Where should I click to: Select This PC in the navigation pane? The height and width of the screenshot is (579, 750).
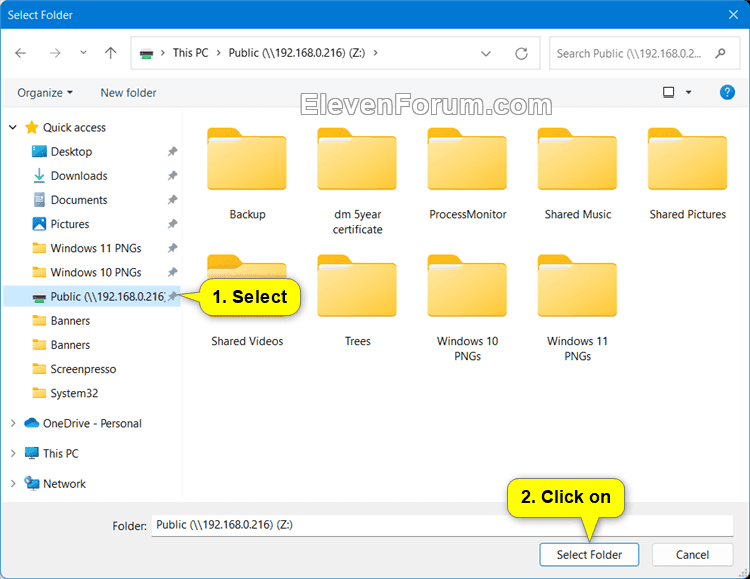tap(60, 454)
